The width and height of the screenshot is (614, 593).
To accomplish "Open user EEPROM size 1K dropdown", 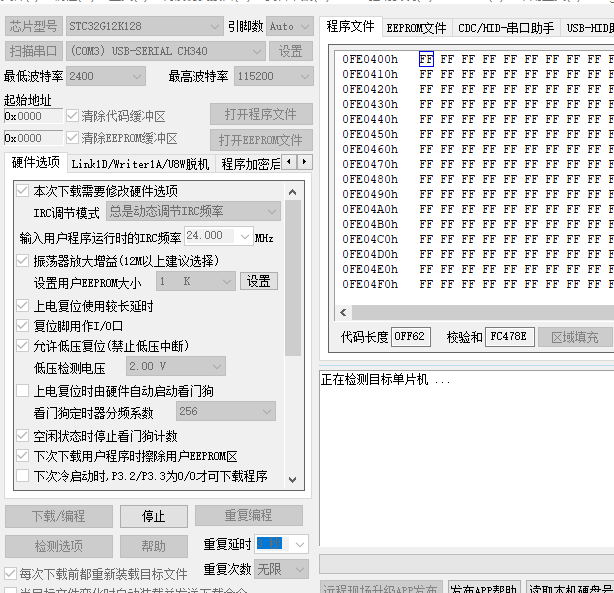I will pos(196,281).
